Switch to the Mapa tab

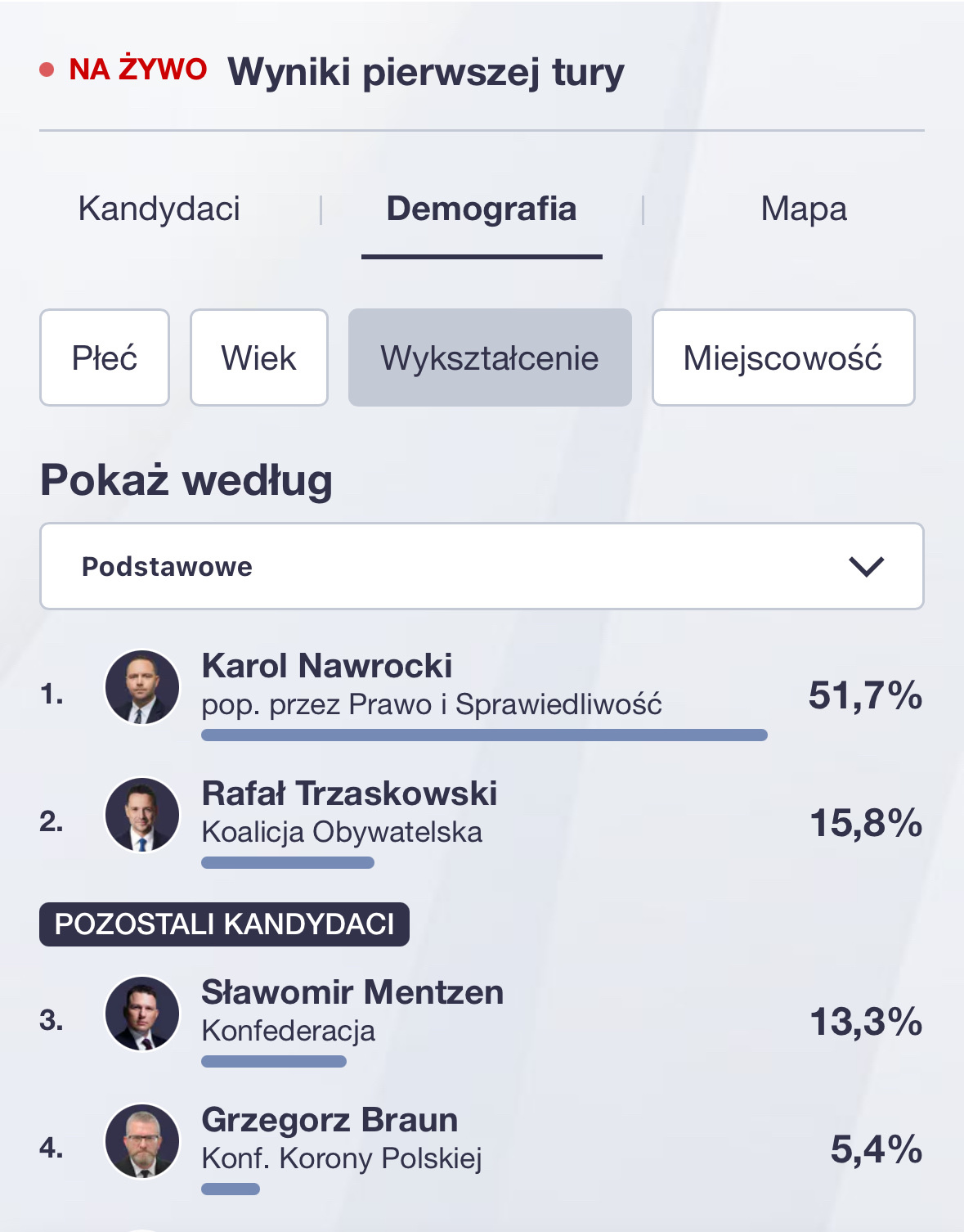[x=804, y=209]
